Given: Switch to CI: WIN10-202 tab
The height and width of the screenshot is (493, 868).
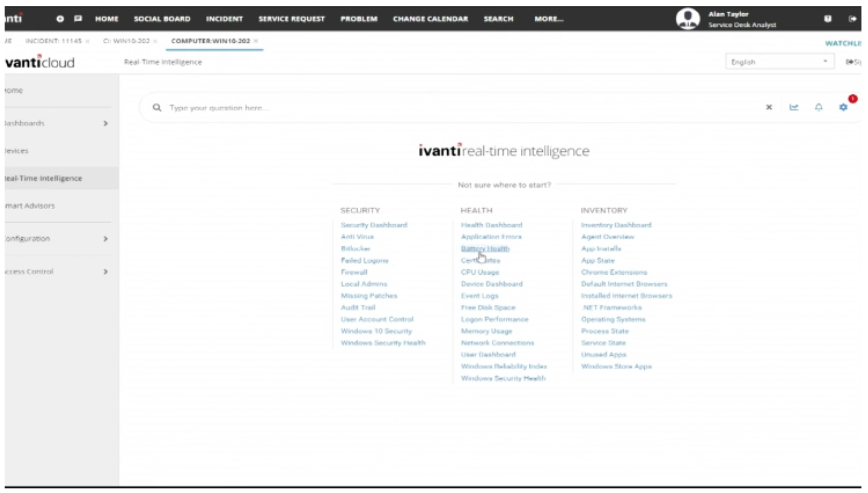Looking at the screenshot, I should pyautogui.click(x=126, y=41).
